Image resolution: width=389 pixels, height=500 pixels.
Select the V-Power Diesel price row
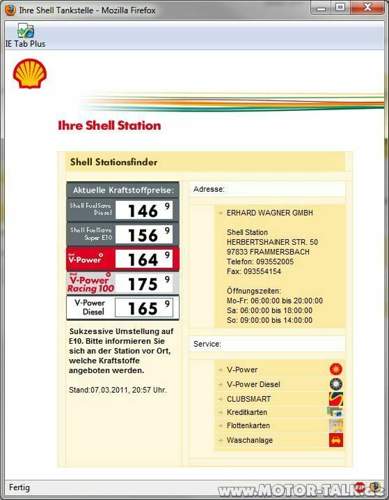coord(123,308)
